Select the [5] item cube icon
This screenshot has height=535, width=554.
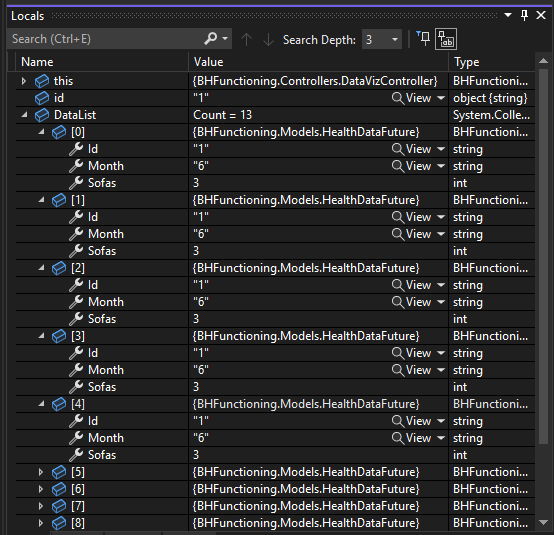point(59,472)
